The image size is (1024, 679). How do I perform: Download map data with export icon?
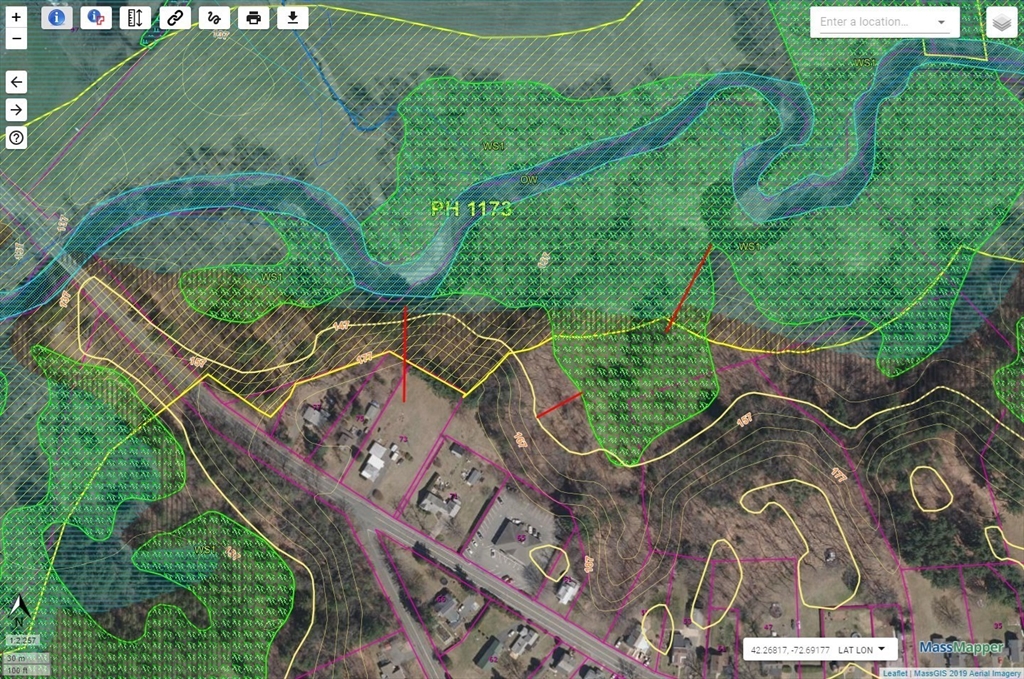pos(292,17)
